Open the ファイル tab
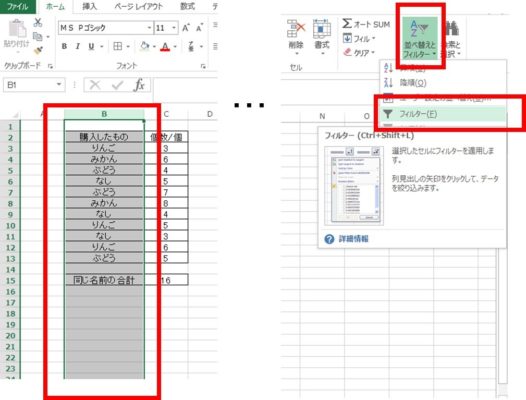The width and height of the screenshot is (526, 400). click(x=17, y=6)
